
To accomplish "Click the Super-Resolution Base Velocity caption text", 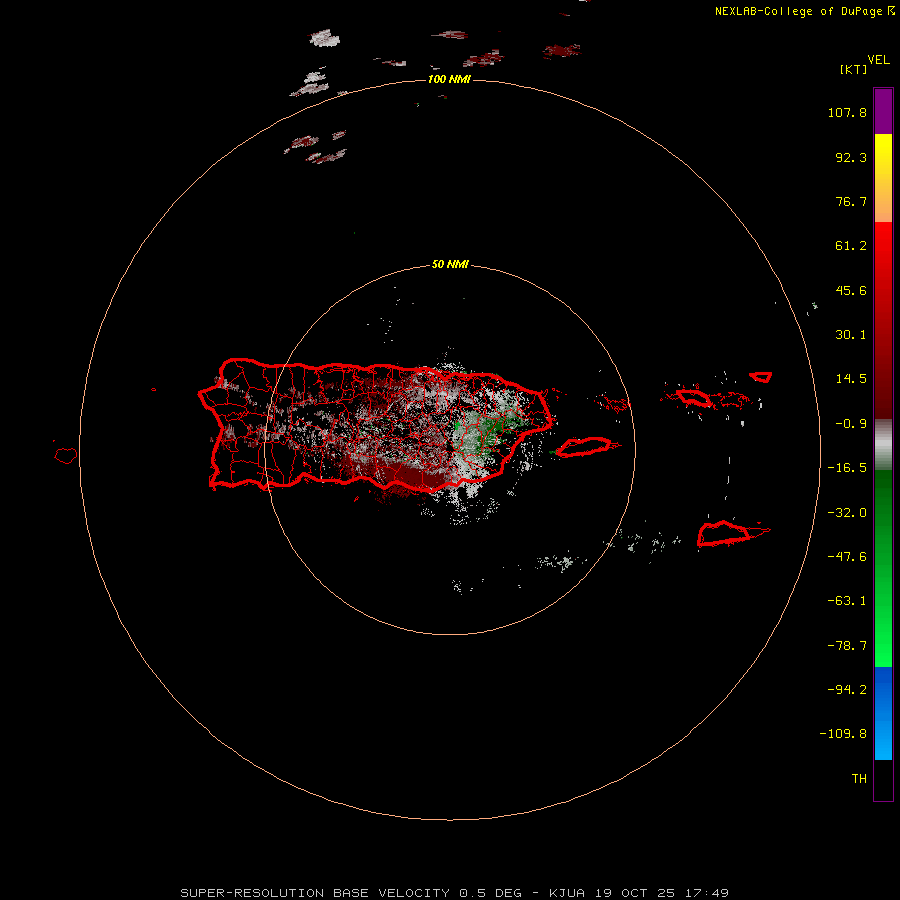I will tap(454, 893).
